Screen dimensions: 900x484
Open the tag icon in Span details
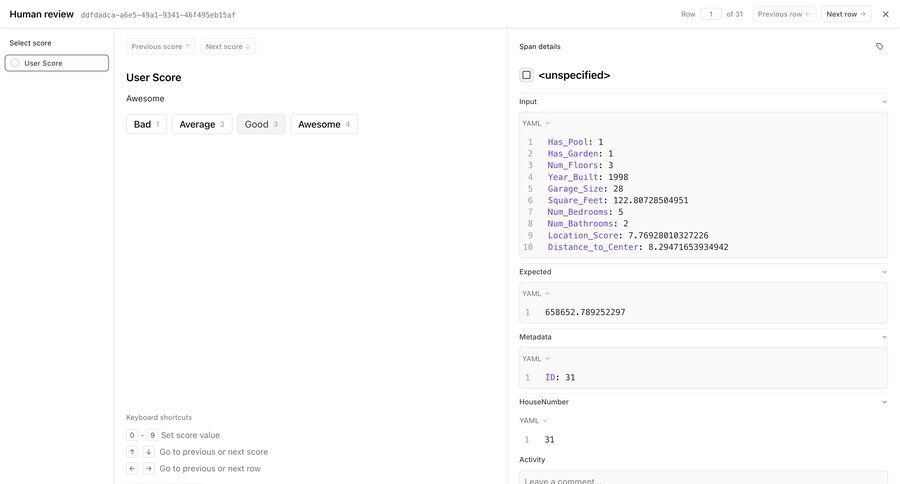(879, 47)
